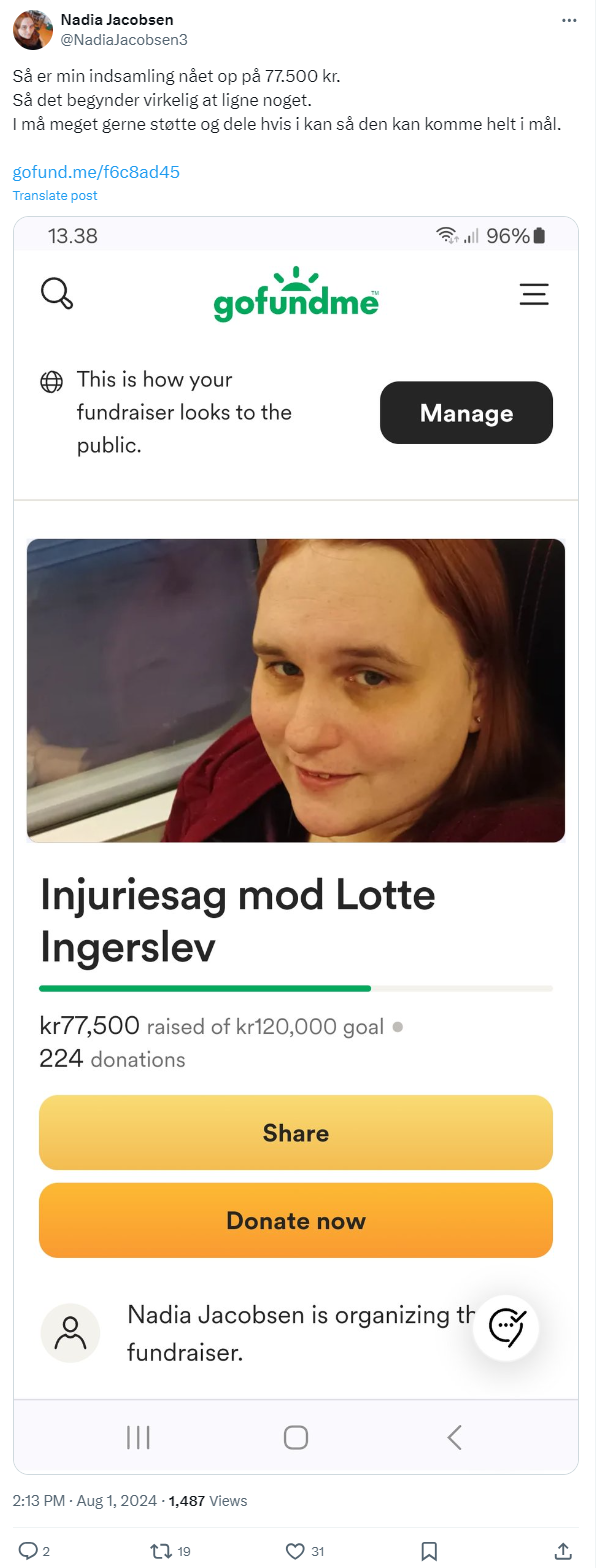Screen dimensions: 605x1568
Task: Open the gofund.me/f6c8ad45 link
Action: coord(96,172)
